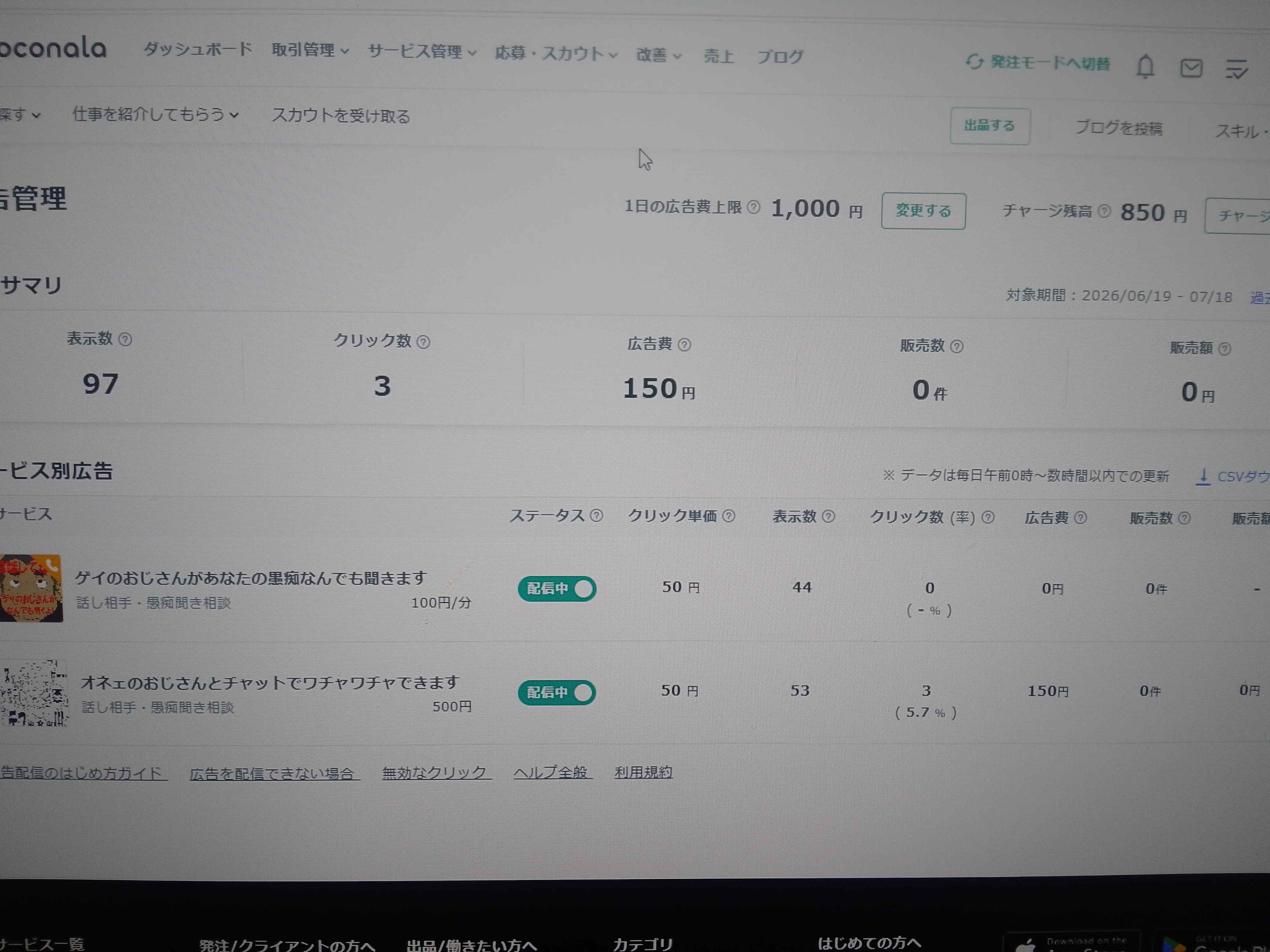
Task: Click the help icon beside ステータス column
Action: pyautogui.click(x=597, y=515)
